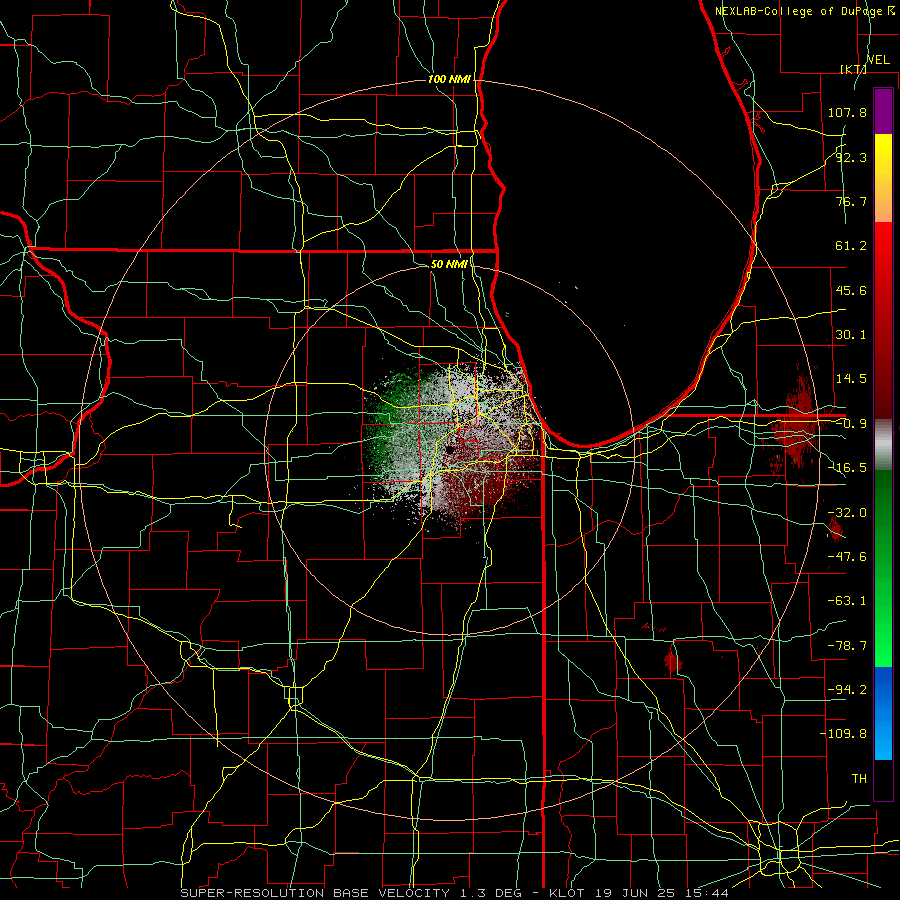This screenshot has width=900, height=900.
Task: Select the -94.2 velocity scale label
Action: pos(847,689)
